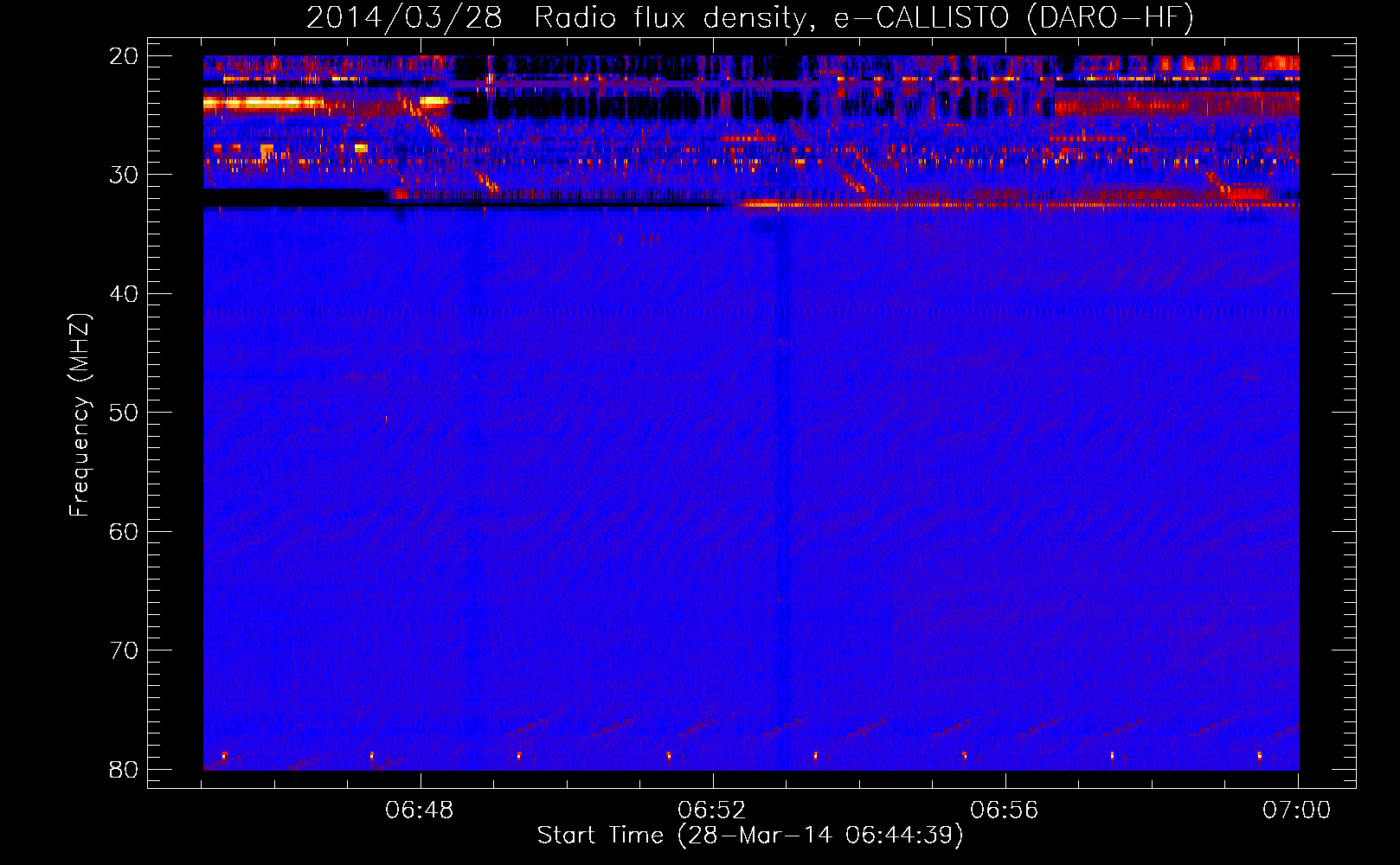This screenshot has height=865, width=1400.
Task: Click the 80 MHz frequency tick label
Action: pos(124,769)
